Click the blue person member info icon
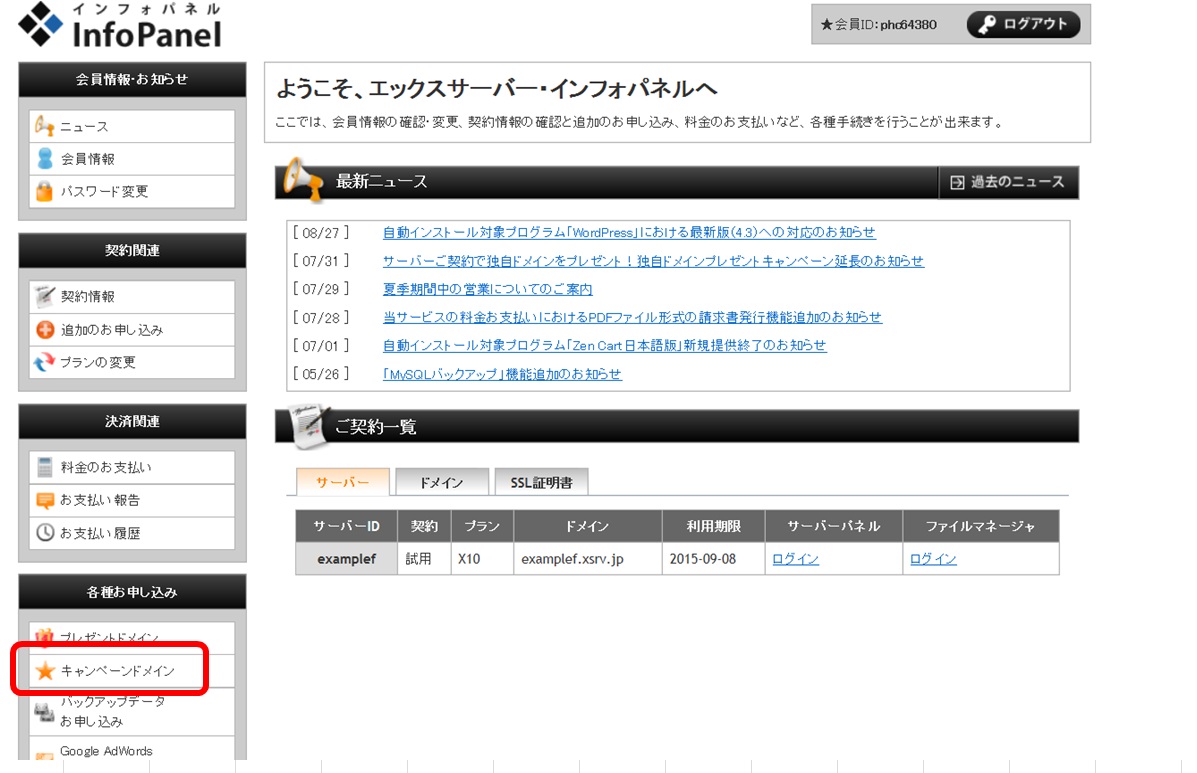This screenshot has height=773, width=1197. (44, 159)
